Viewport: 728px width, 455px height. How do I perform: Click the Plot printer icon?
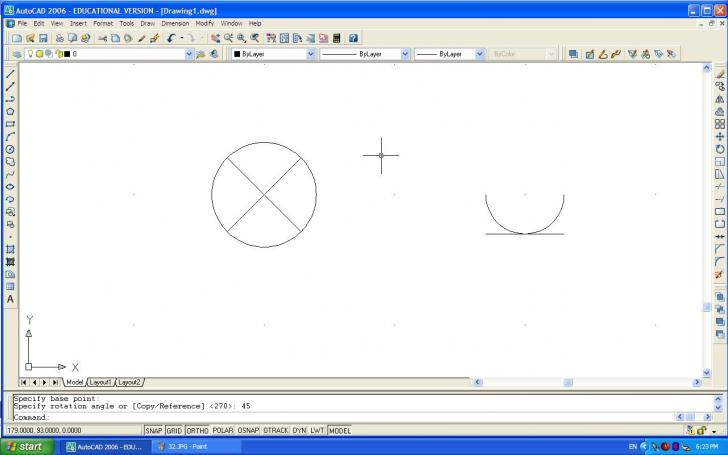tap(59, 38)
